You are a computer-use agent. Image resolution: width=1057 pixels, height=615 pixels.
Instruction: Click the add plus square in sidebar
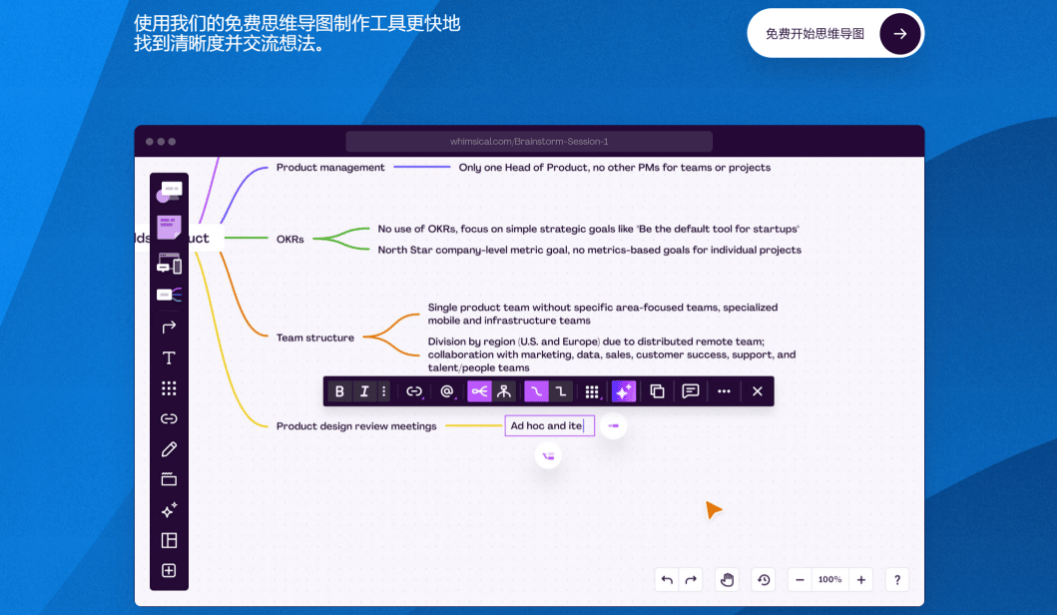click(x=169, y=570)
